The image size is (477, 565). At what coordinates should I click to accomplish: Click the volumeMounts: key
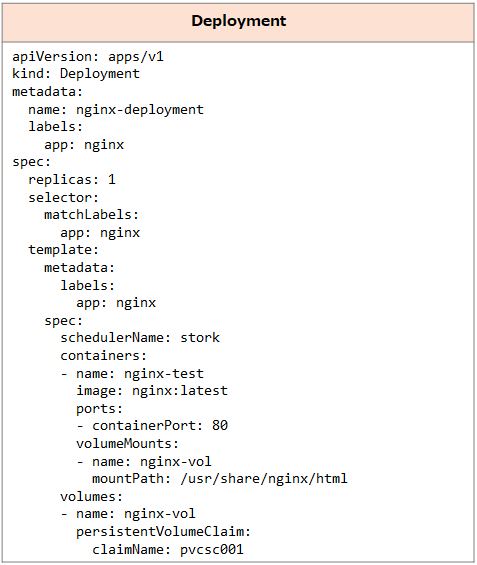click(x=127, y=444)
